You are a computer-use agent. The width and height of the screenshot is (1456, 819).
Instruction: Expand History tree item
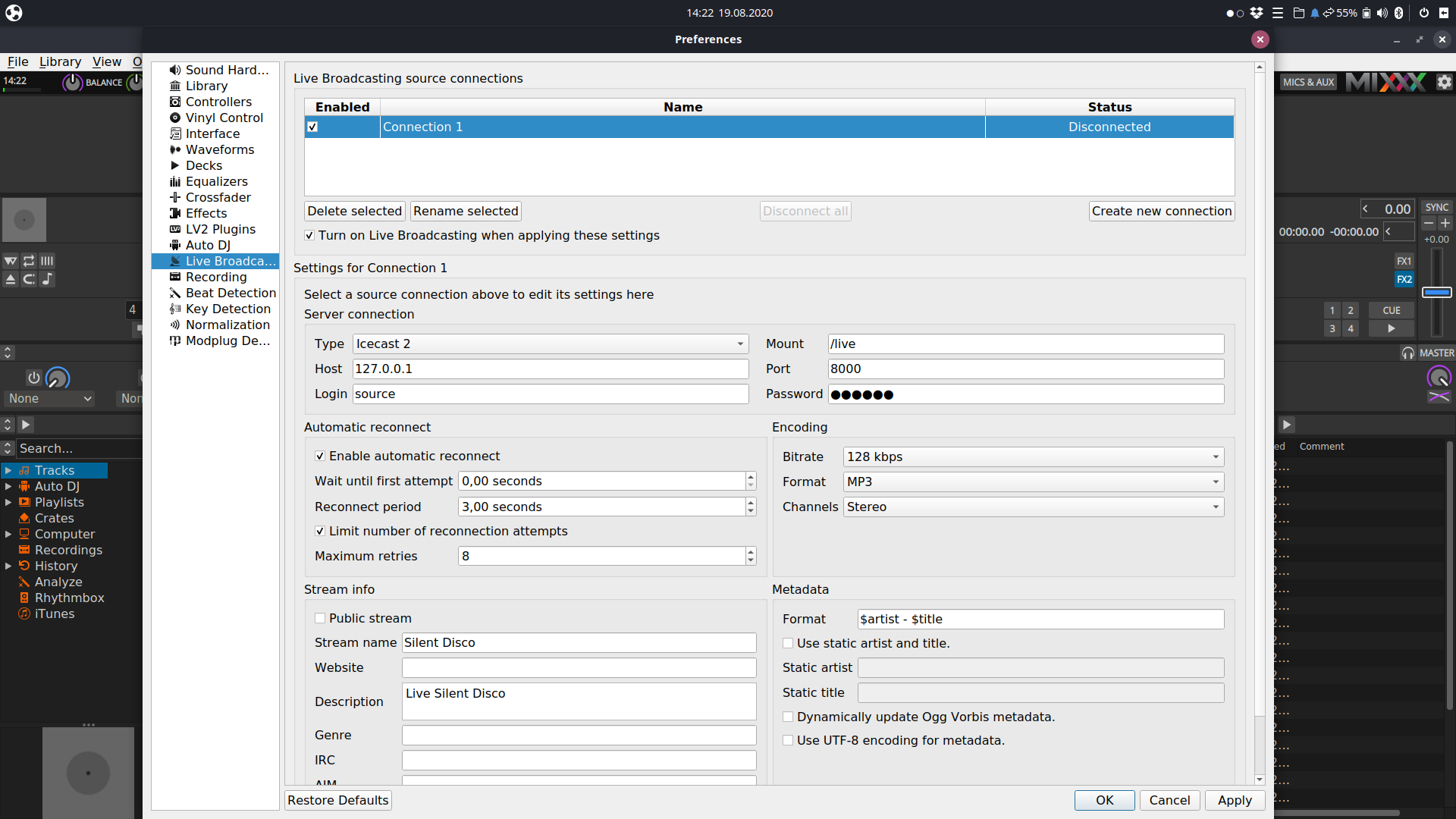[8, 566]
